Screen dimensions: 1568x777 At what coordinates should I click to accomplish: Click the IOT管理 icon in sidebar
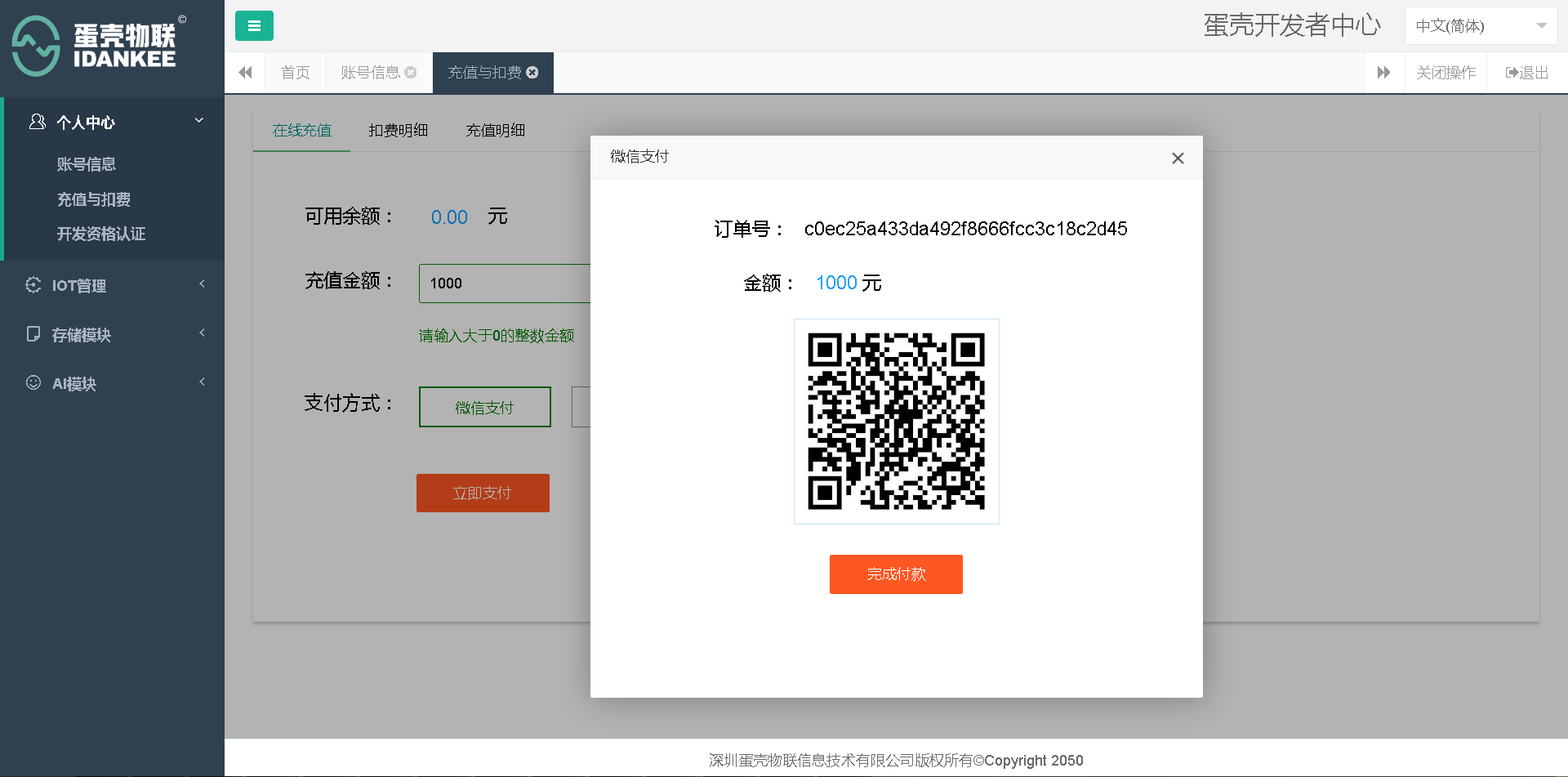point(33,285)
